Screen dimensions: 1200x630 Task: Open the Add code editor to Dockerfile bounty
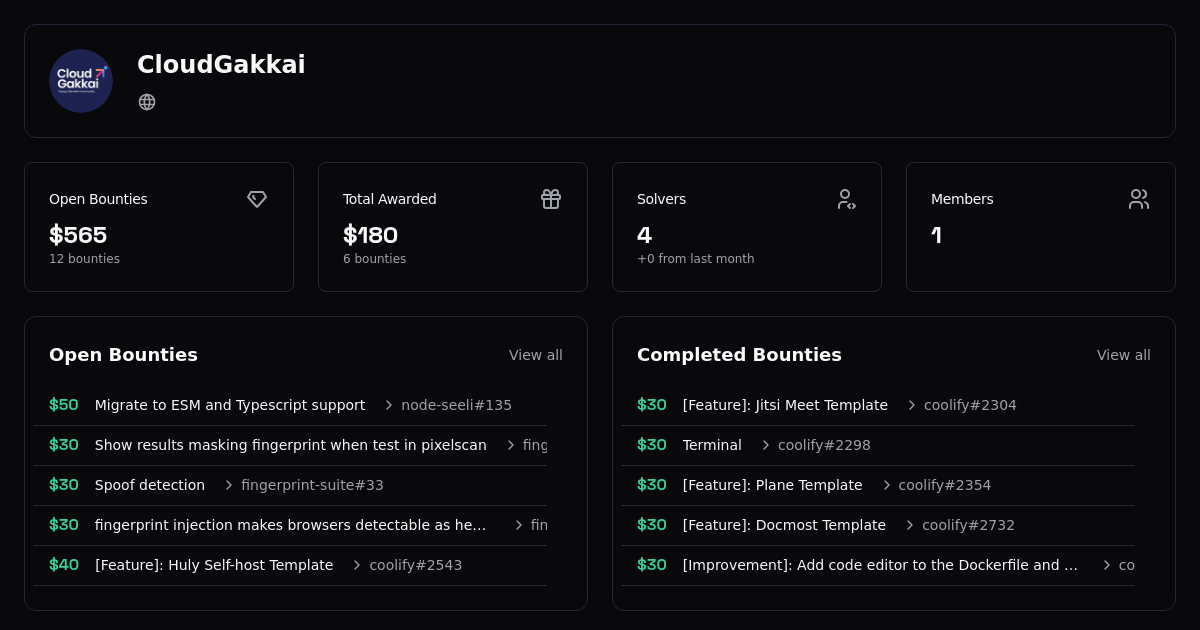pos(880,565)
